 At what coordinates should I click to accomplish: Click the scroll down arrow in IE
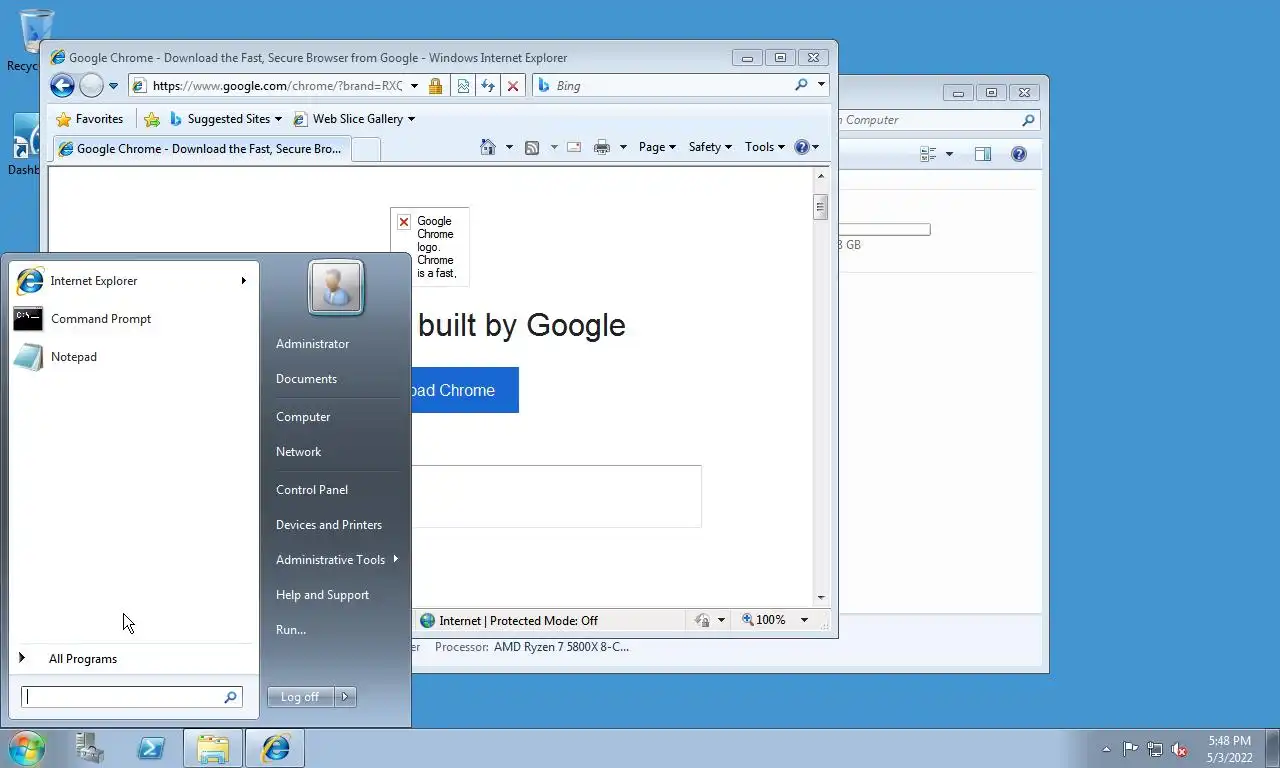coord(821,597)
